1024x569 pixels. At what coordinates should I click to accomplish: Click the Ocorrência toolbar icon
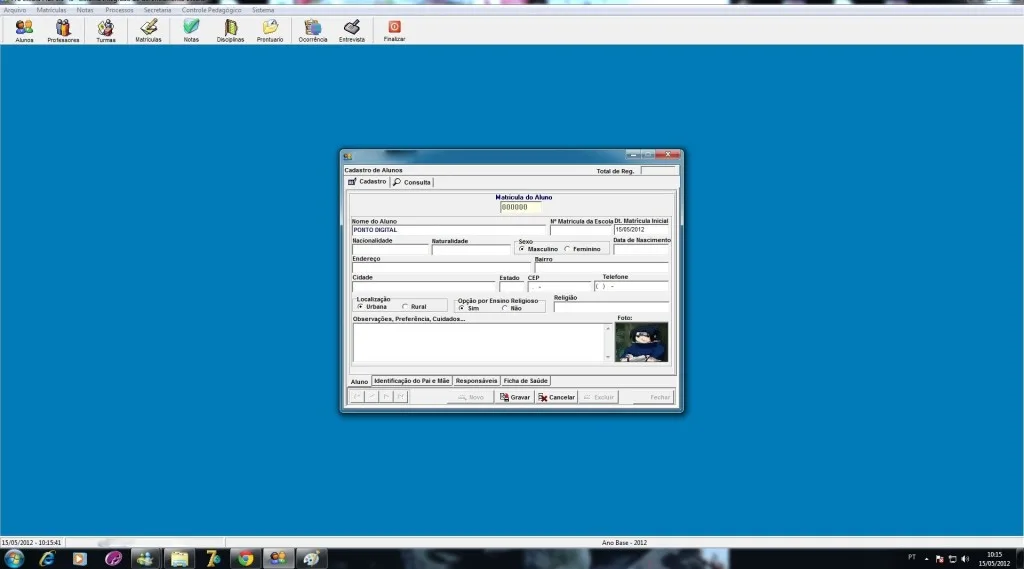[313, 30]
